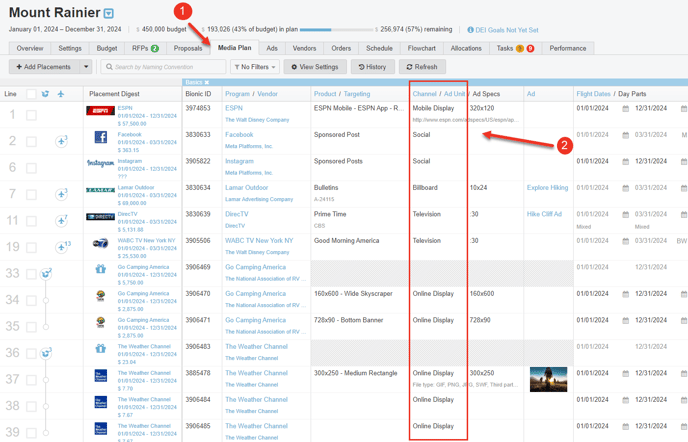The height and width of the screenshot is (442, 688).
Task: Tick the checkbox on line 19
Action: (31, 248)
